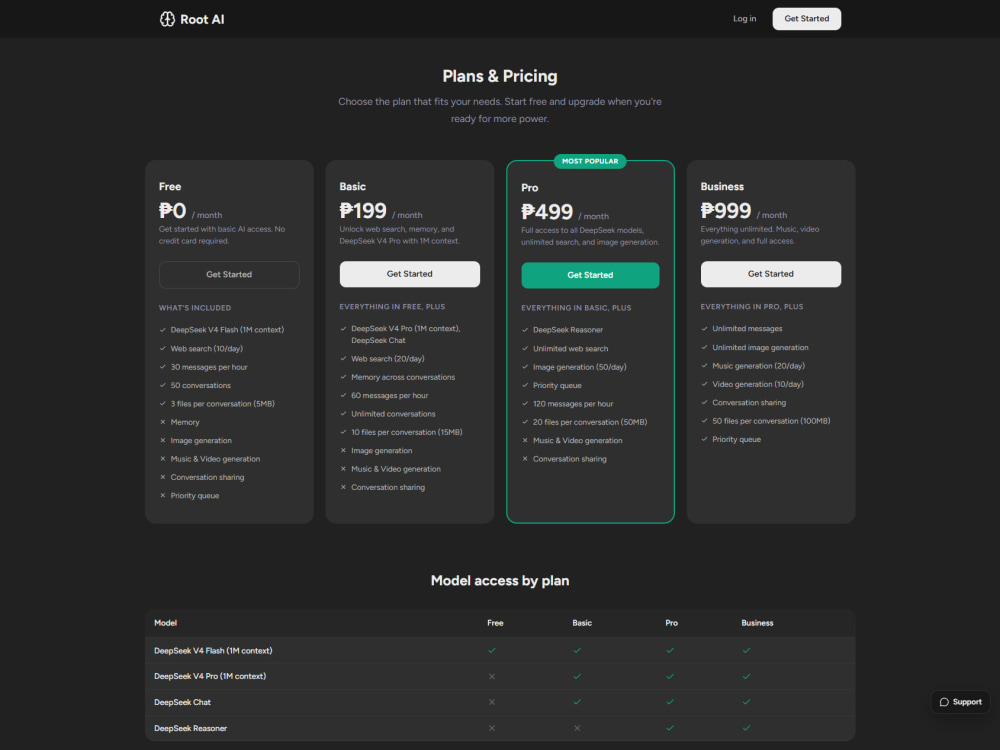Click the Basic column X for DeepSeek Reasoner
Image resolution: width=1000 pixels, height=750 pixels.
point(577,728)
